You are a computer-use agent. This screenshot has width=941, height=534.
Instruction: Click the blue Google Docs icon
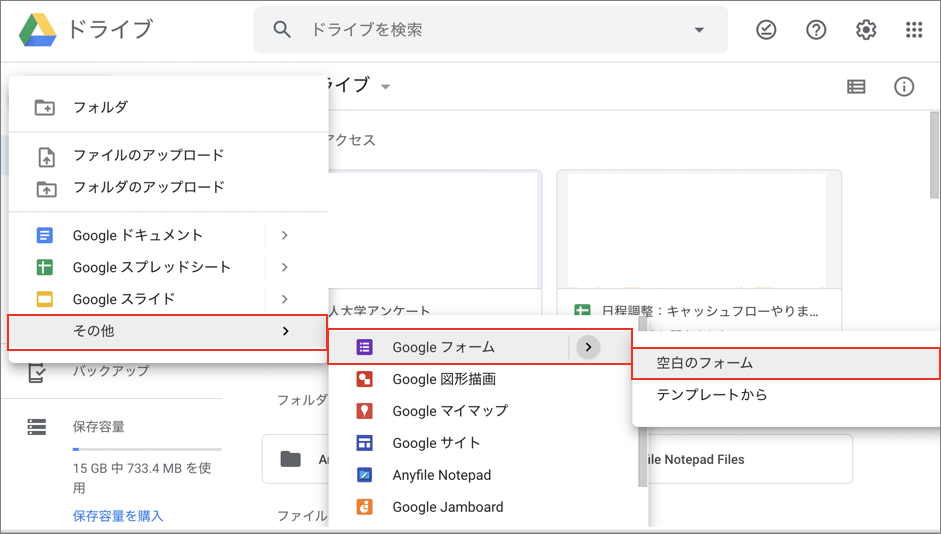45,235
